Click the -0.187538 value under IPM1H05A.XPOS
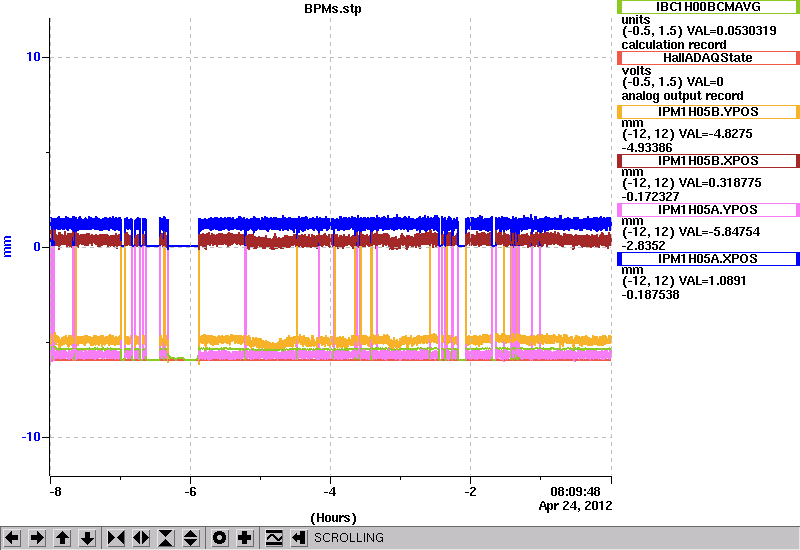This screenshot has width=800, height=550. pyautogui.click(x=650, y=295)
